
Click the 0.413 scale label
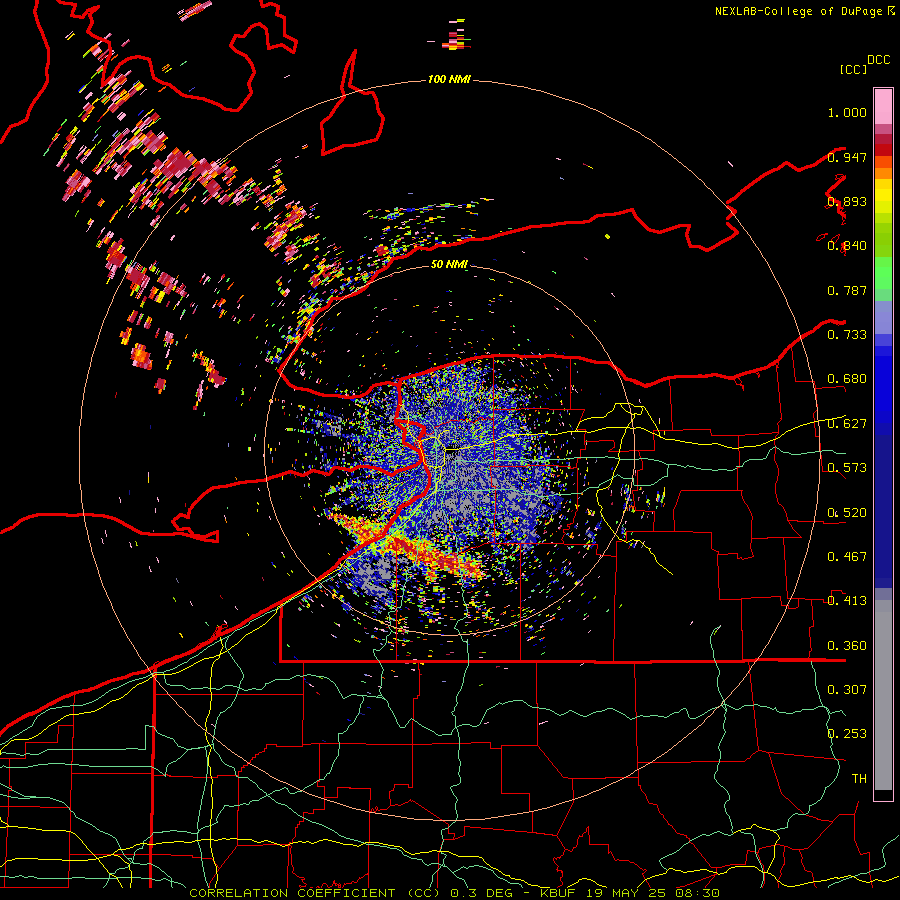(847, 601)
